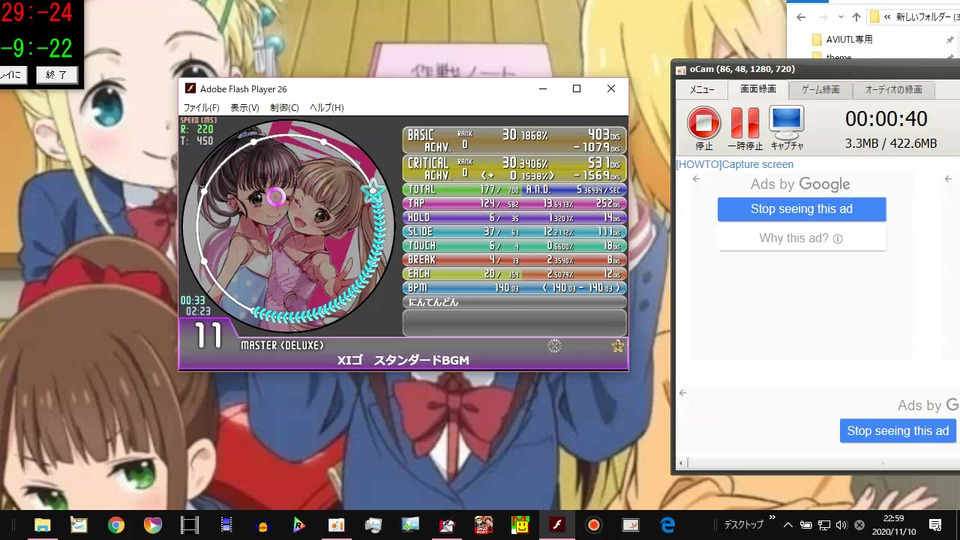Click the HOLD stats row
Image resolution: width=960 pixels, height=540 pixels.
(x=514, y=217)
